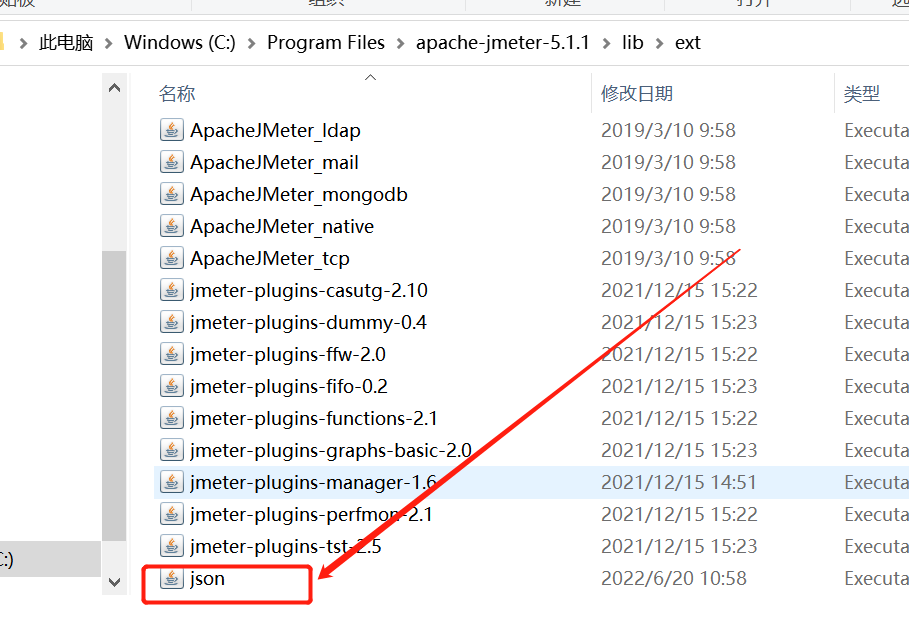The width and height of the screenshot is (909, 622).
Task: Click the json jar file icon
Action: [172, 578]
